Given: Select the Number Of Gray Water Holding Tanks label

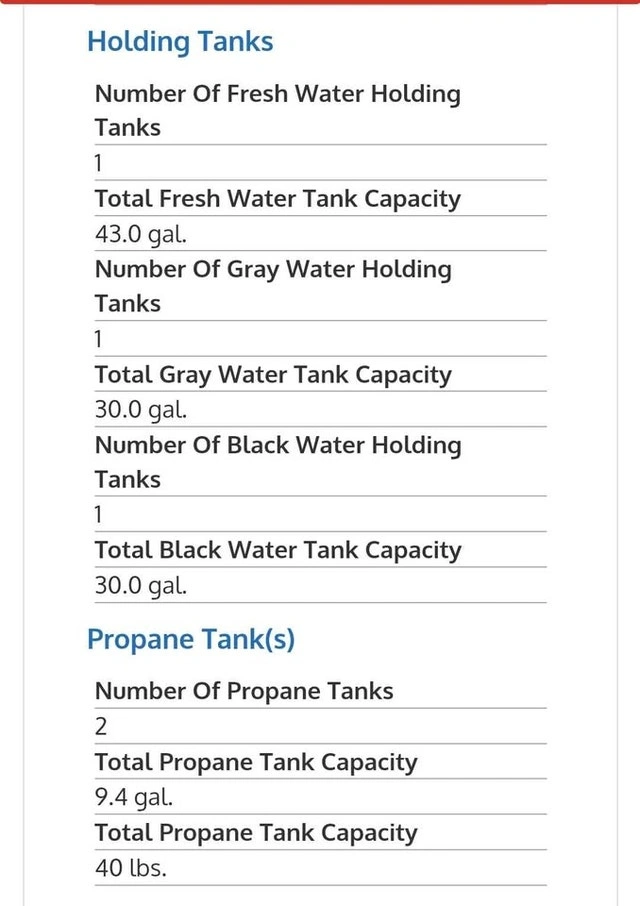Looking at the screenshot, I should (273, 286).
